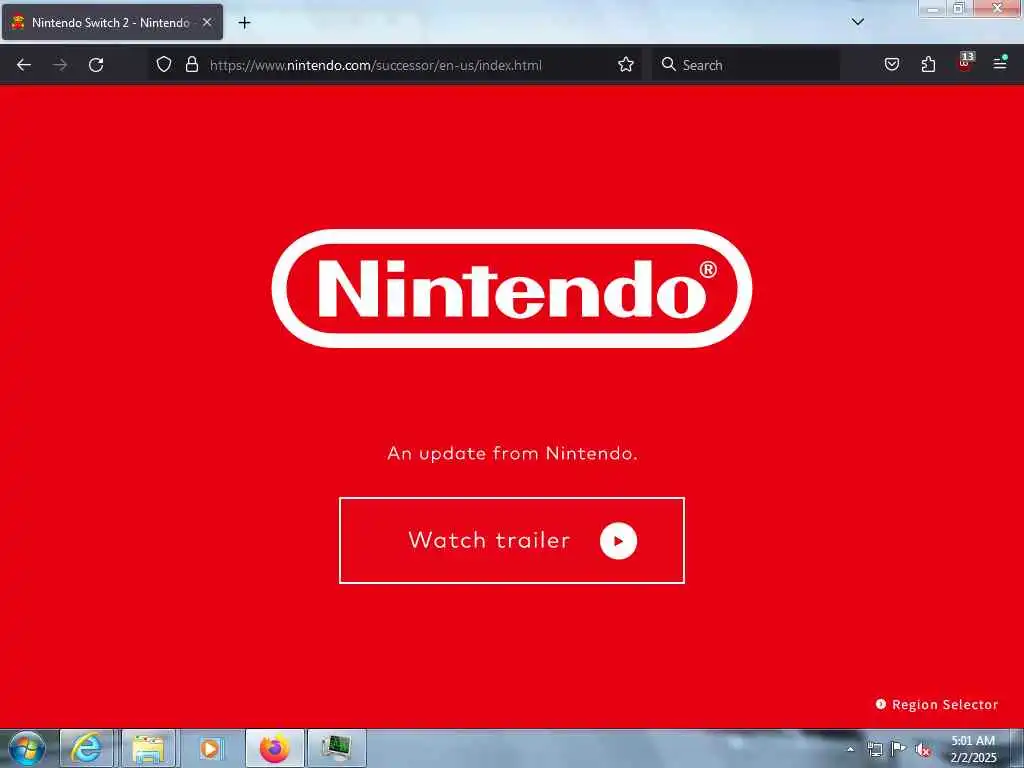Viewport: 1024px width, 768px height.
Task: Reload the page with the refresh icon
Action: tap(96, 65)
